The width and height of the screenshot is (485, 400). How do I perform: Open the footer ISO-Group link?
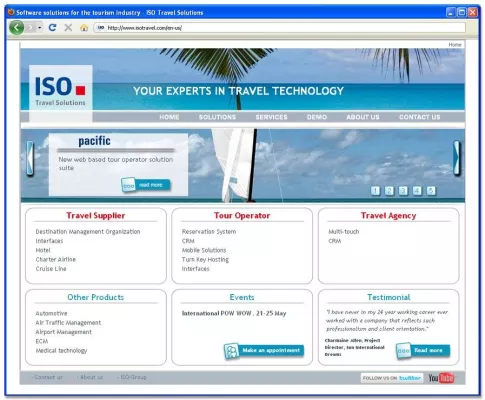(x=133, y=377)
